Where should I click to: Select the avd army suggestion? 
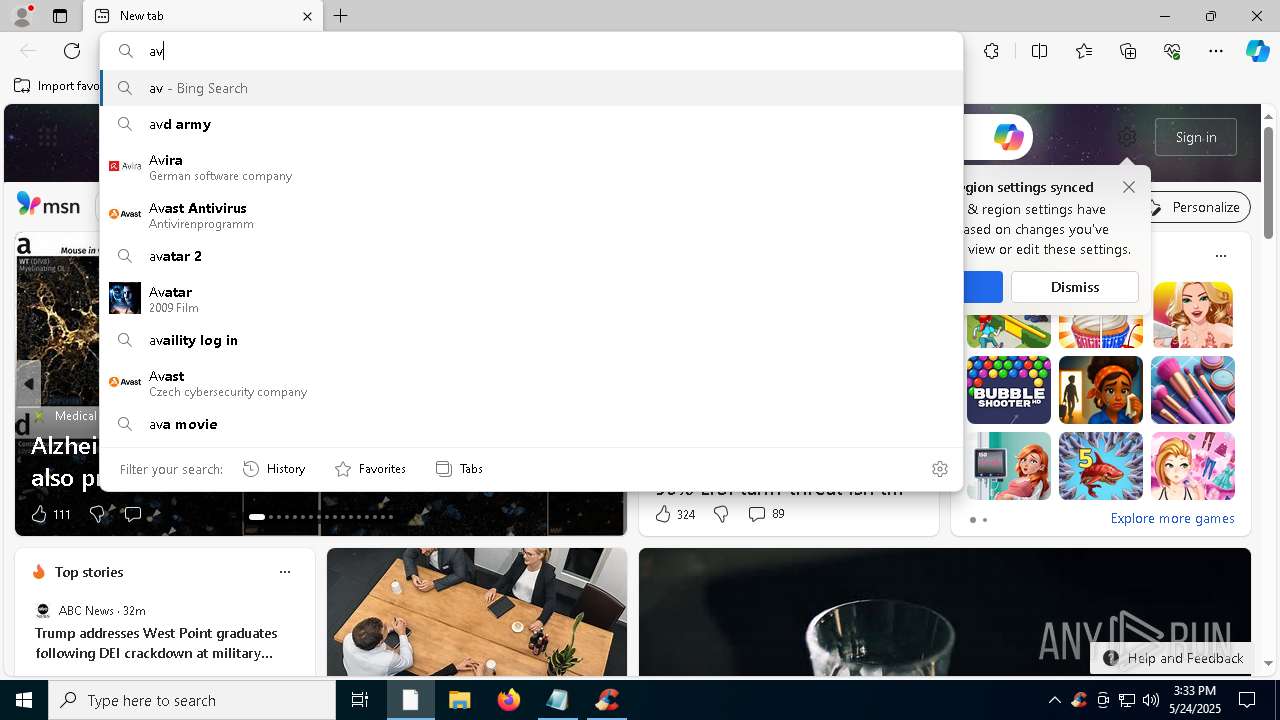click(532, 124)
